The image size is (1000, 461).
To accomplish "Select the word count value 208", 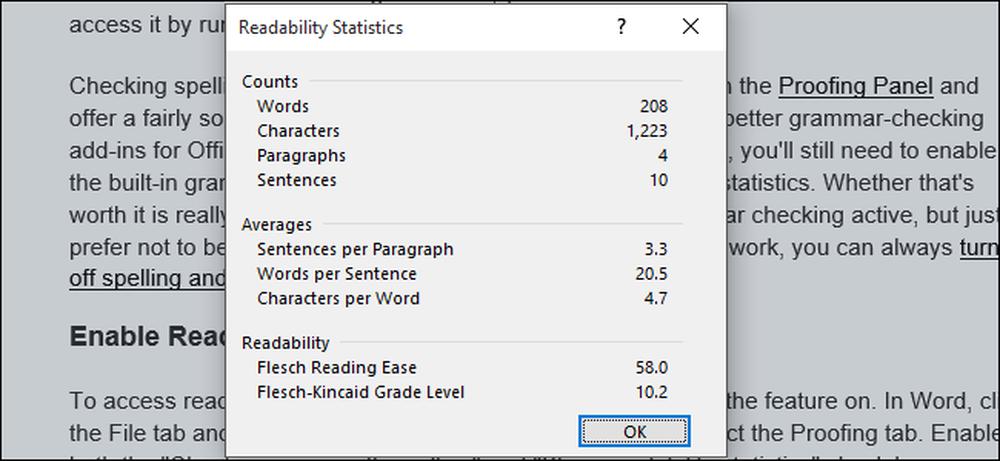I will click(654, 106).
